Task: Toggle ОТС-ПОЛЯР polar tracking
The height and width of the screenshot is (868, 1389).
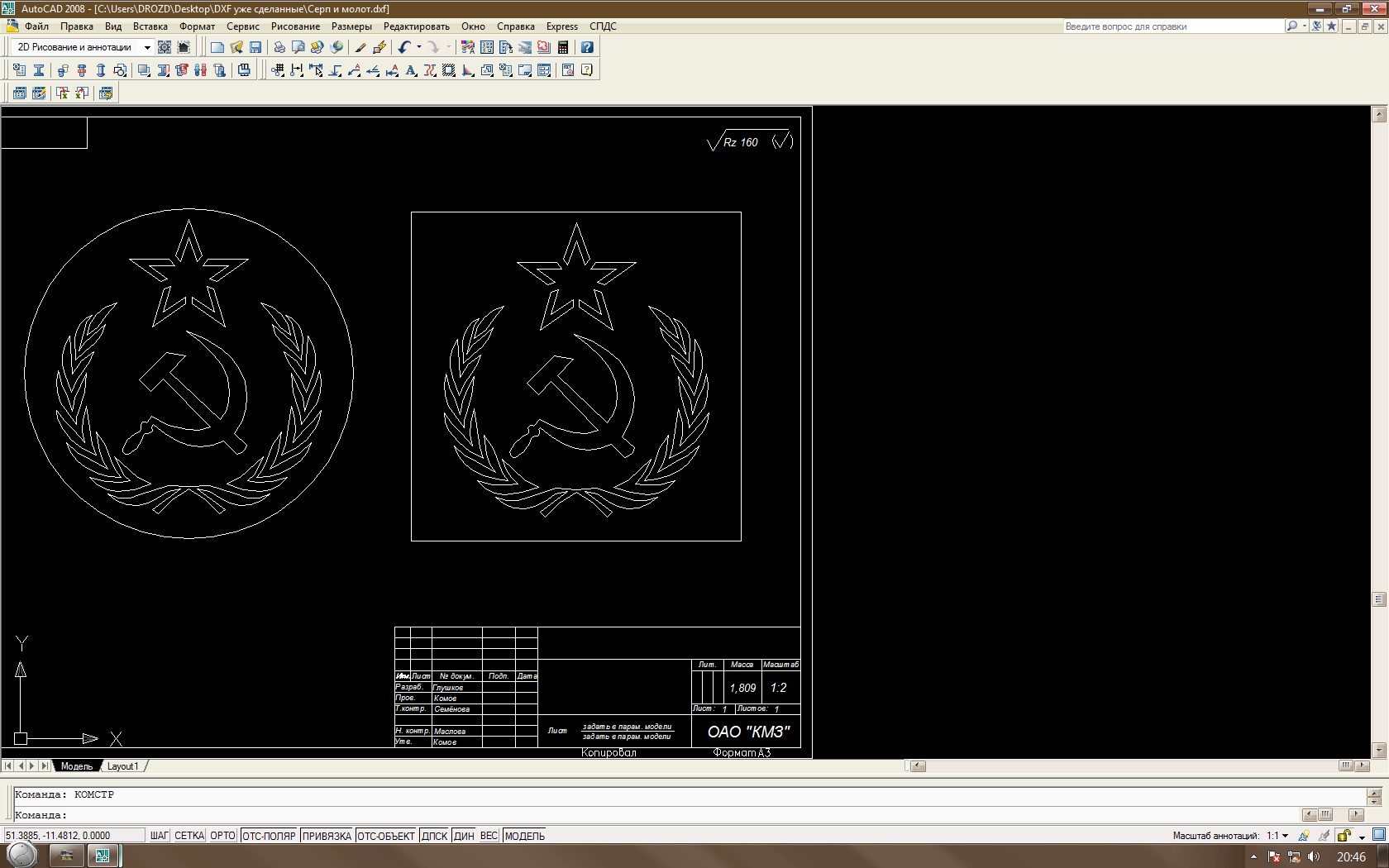Action: pyautogui.click(x=269, y=836)
